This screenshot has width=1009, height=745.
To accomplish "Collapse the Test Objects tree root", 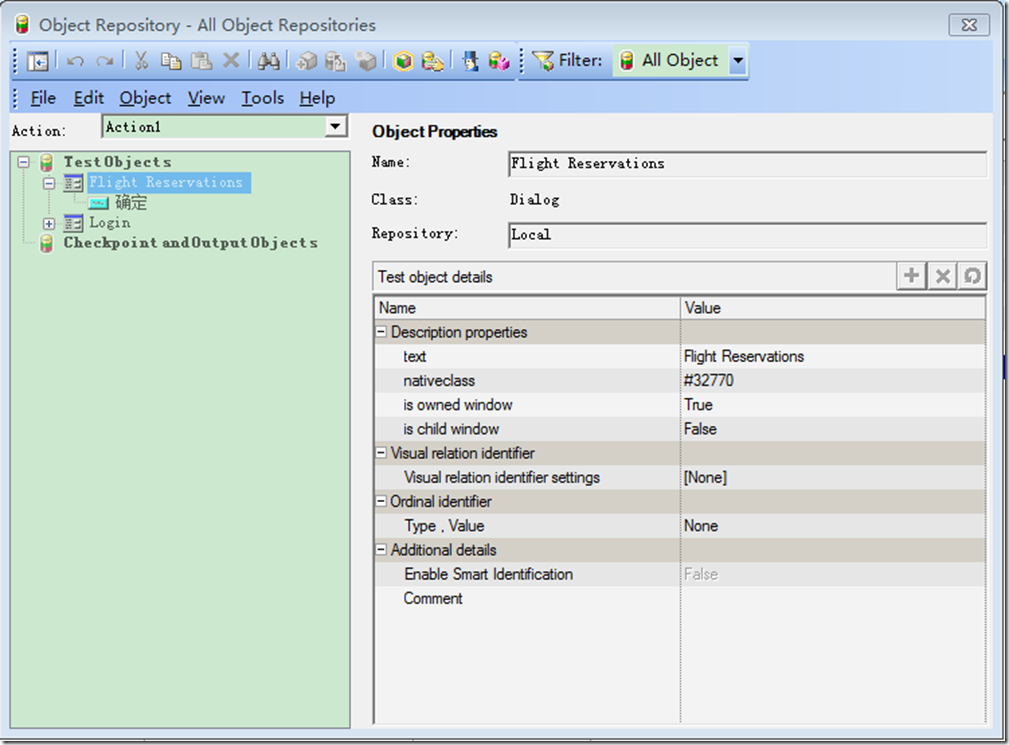I will pyautogui.click(x=24, y=162).
